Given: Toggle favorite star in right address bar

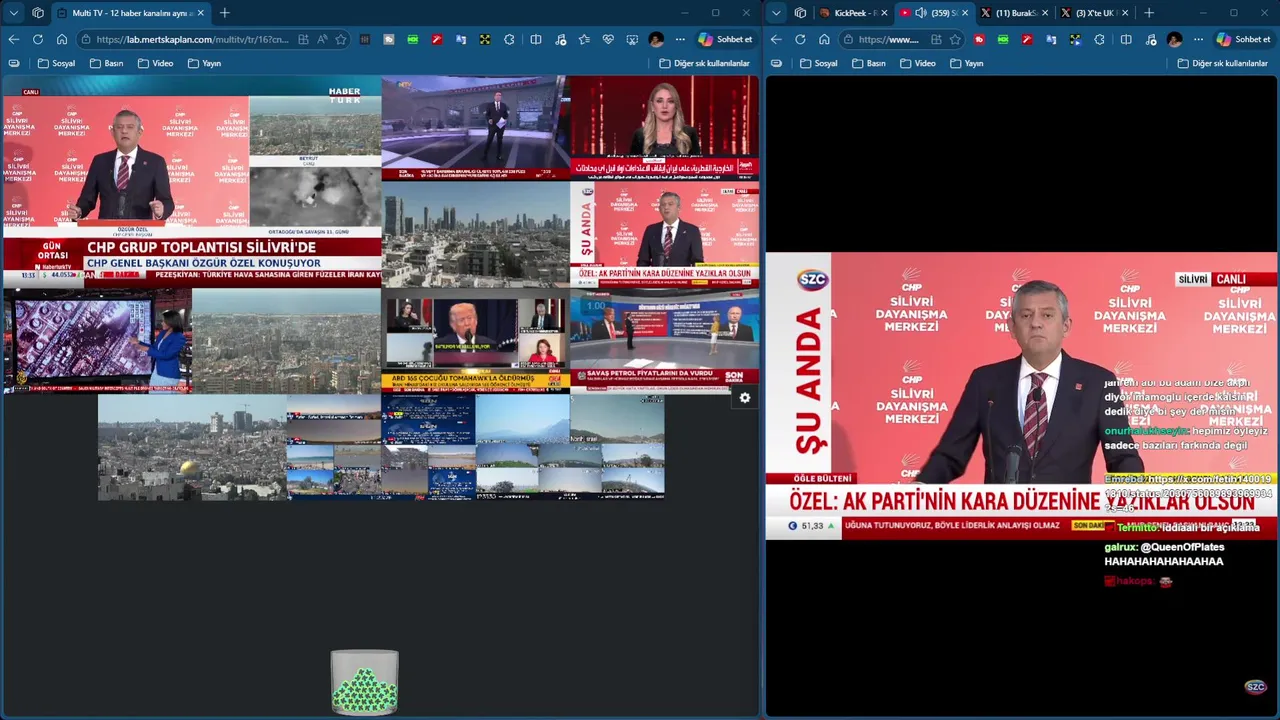Looking at the screenshot, I should [x=955, y=39].
